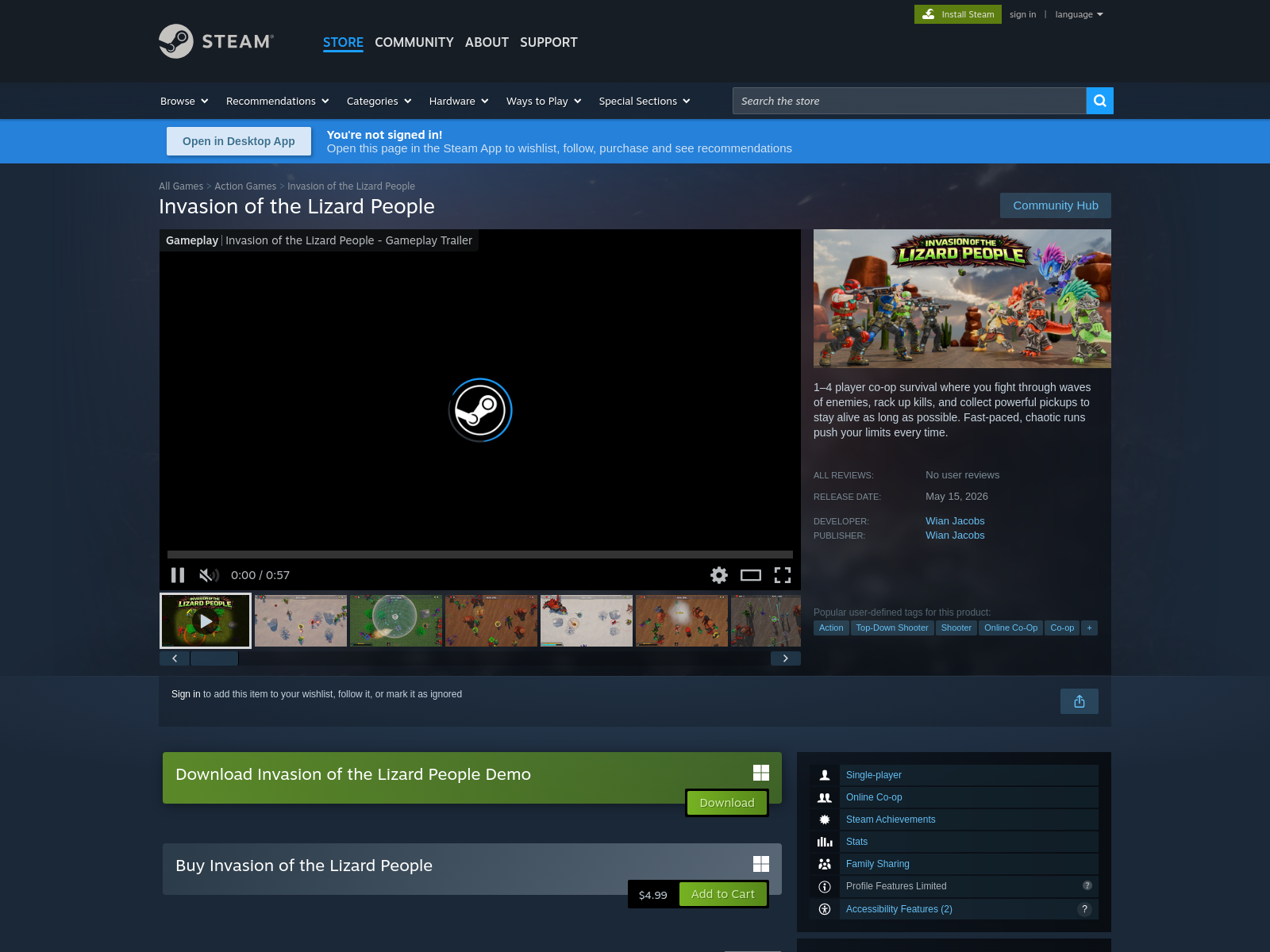Expand the Special Sections menu
Image resolution: width=1270 pixels, height=952 pixels.
click(x=645, y=101)
